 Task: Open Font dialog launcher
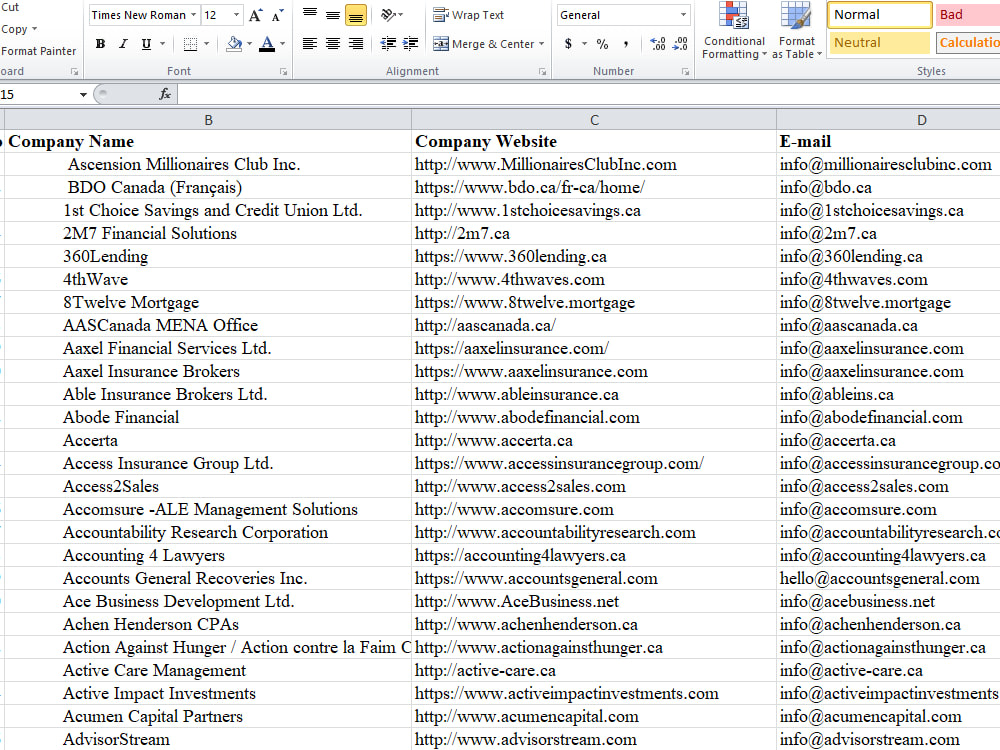tap(283, 72)
